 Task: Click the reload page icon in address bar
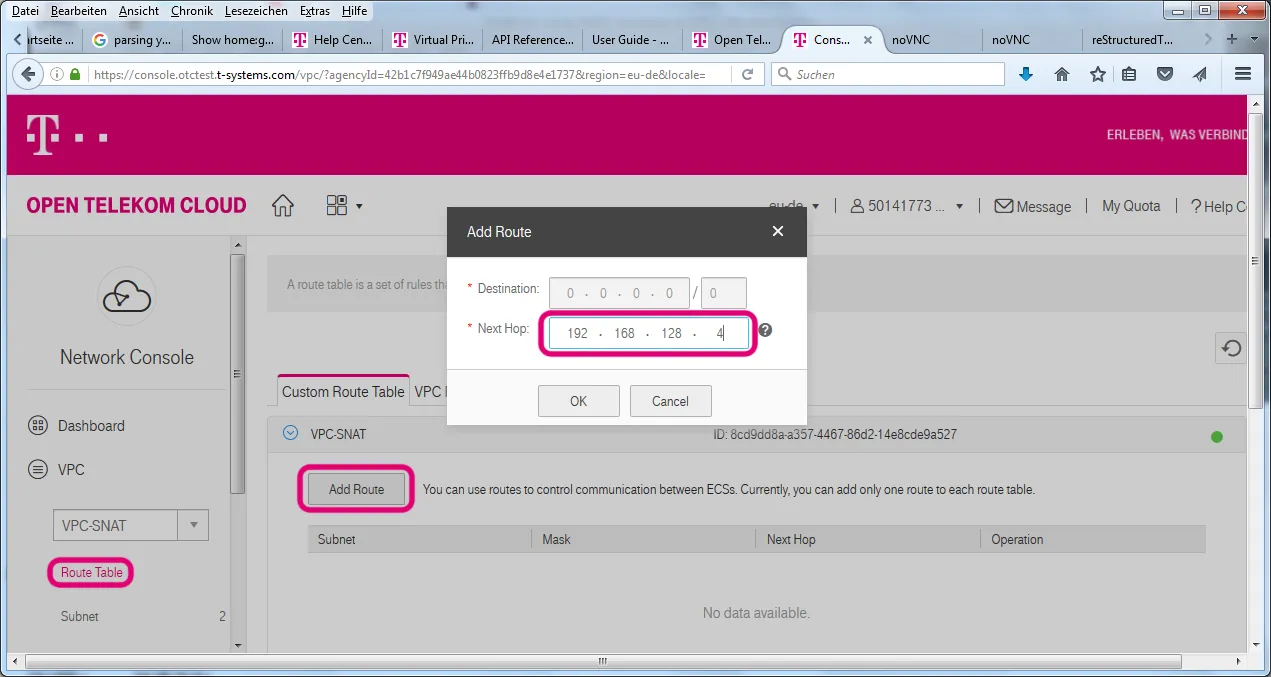[x=746, y=74]
